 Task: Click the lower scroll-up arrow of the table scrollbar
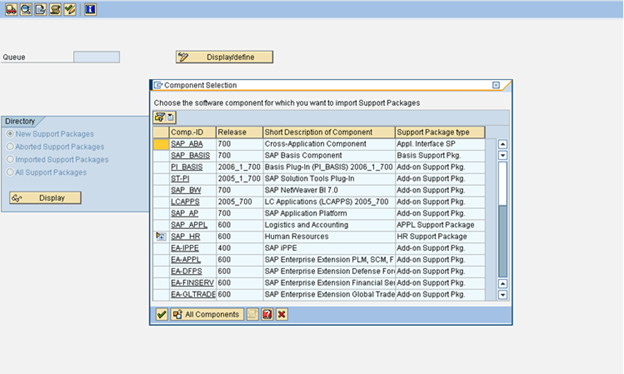point(503,284)
